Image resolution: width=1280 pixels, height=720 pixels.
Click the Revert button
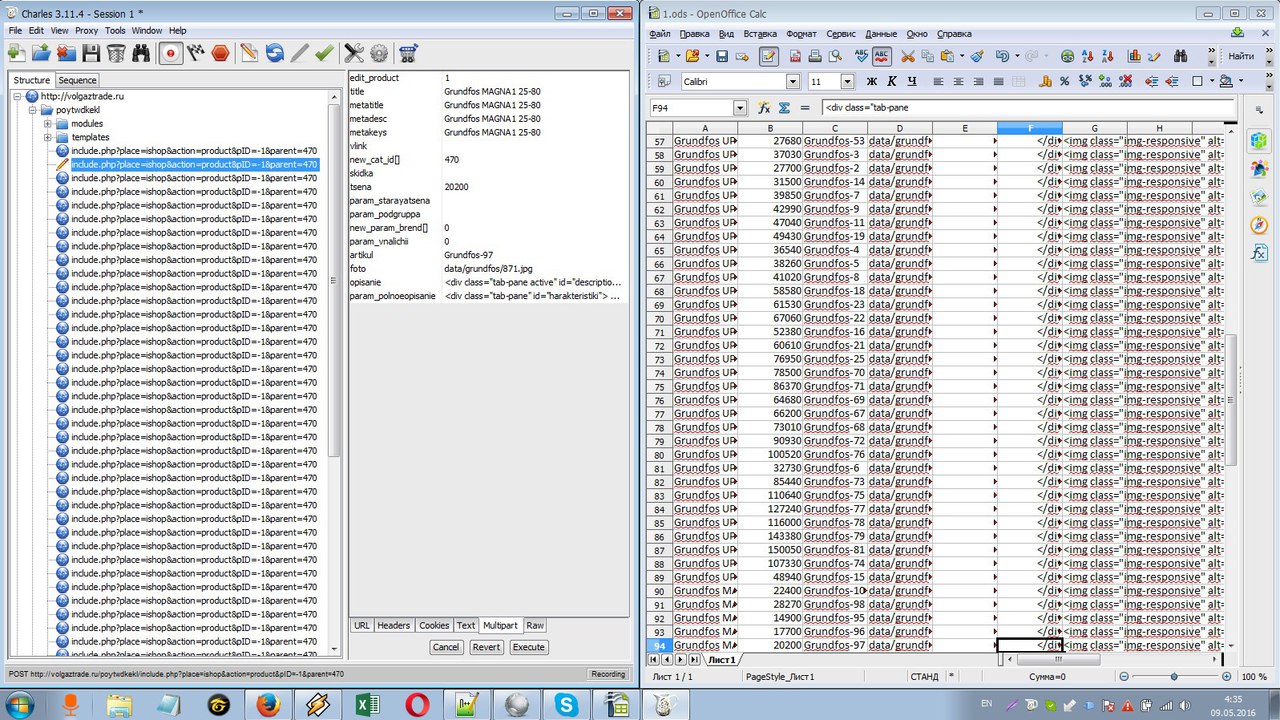point(486,647)
